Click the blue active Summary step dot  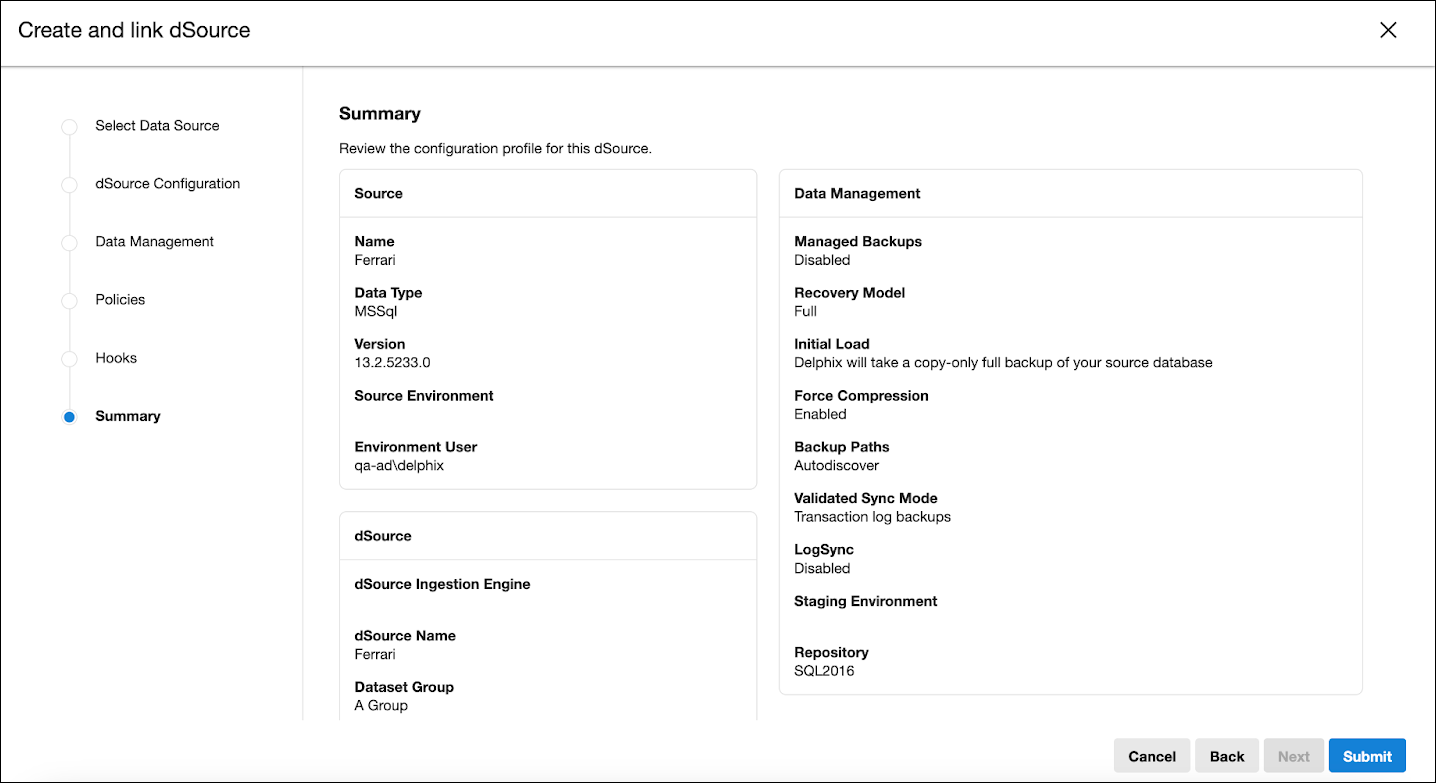click(69, 417)
